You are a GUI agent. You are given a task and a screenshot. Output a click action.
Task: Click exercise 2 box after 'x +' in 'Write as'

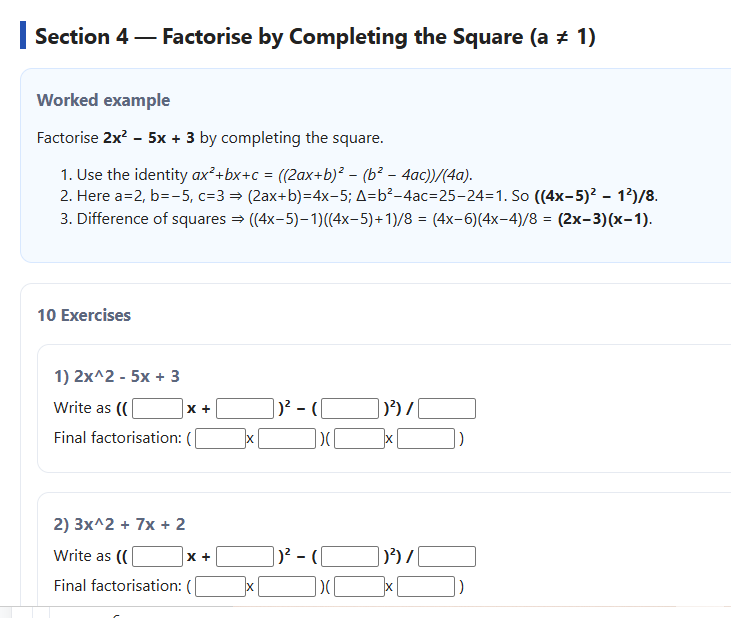[244, 556]
